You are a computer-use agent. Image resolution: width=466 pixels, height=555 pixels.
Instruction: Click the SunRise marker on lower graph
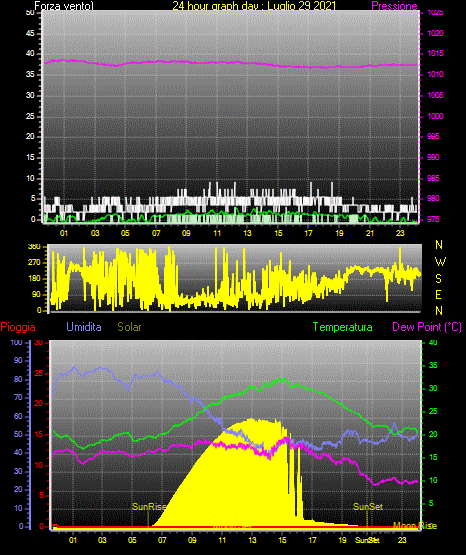coord(149,507)
